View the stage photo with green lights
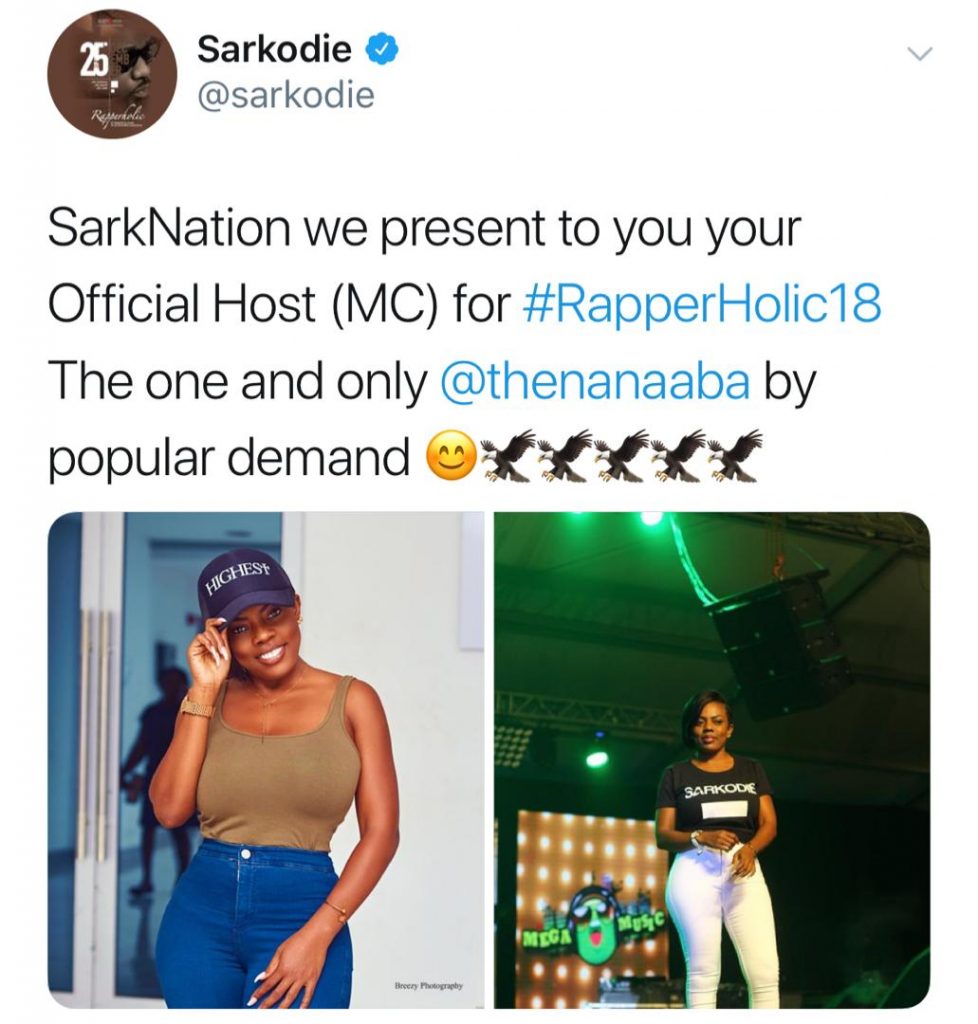 tap(712, 760)
